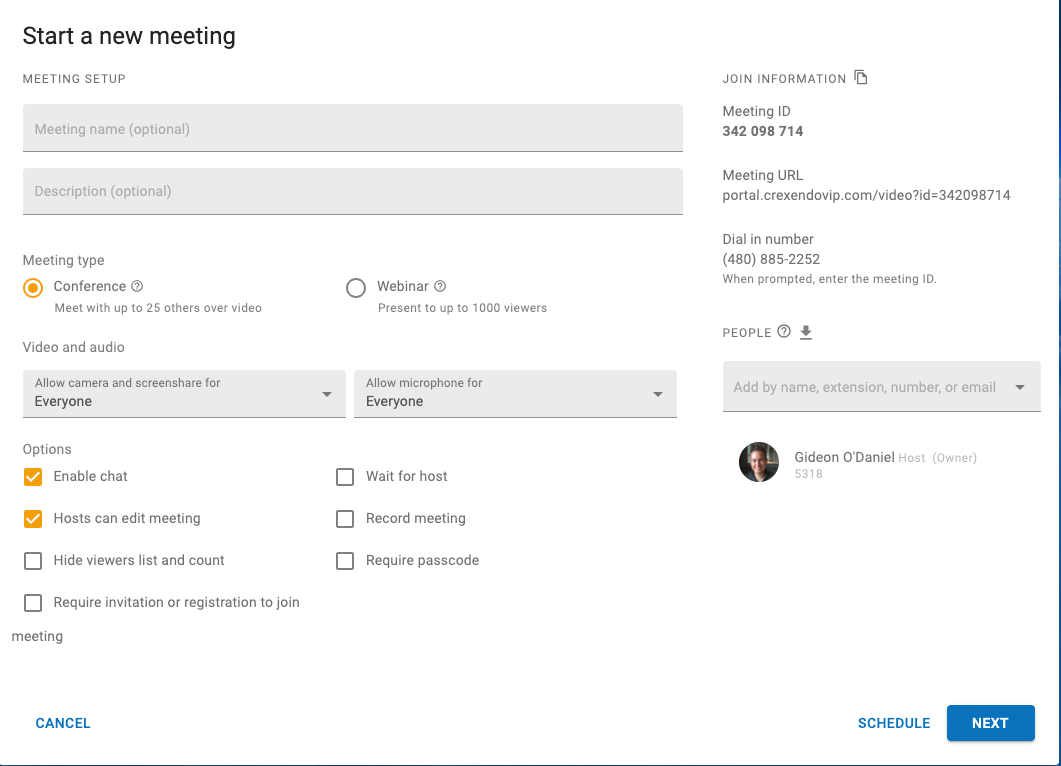Select the Conference meeting type
This screenshot has height=766, width=1061.
point(32,288)
